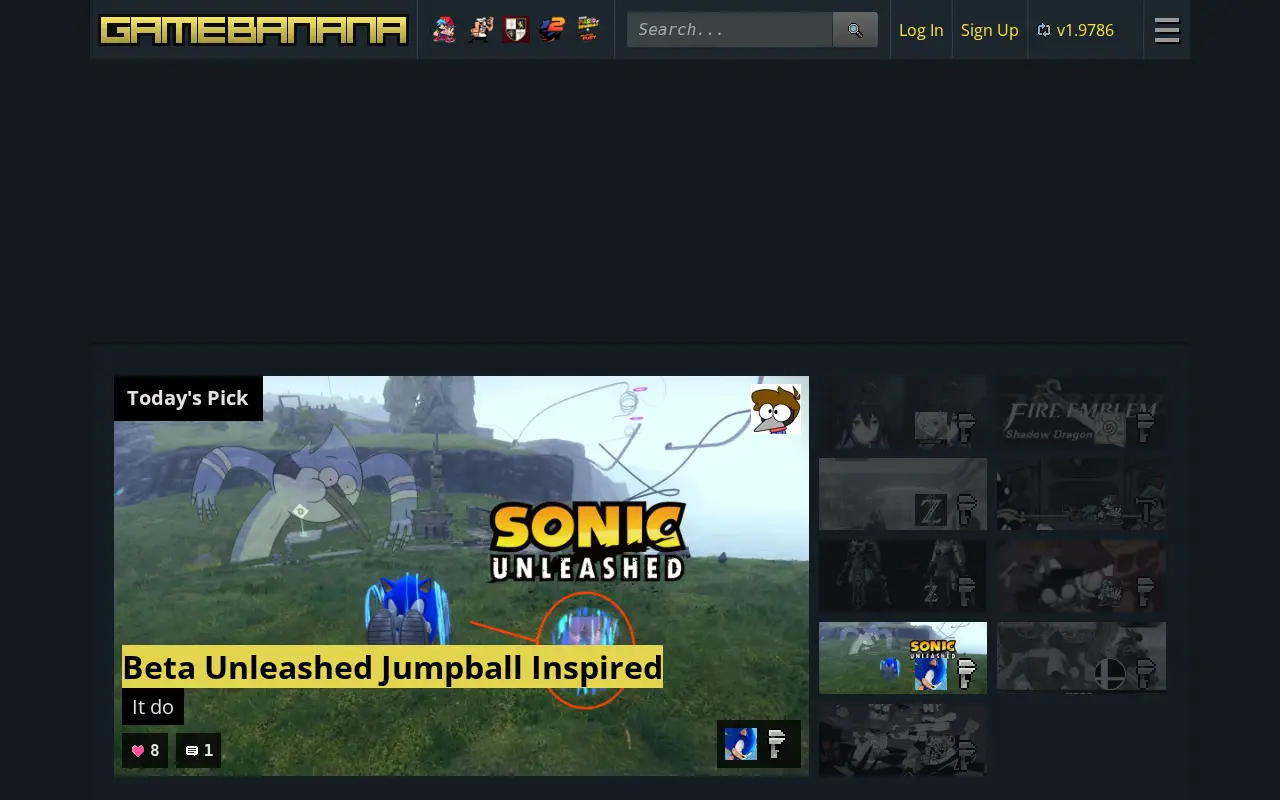This screenshot has width=1280, height=800.
Task: Click the Log In link
Action: tap(921, 30)
